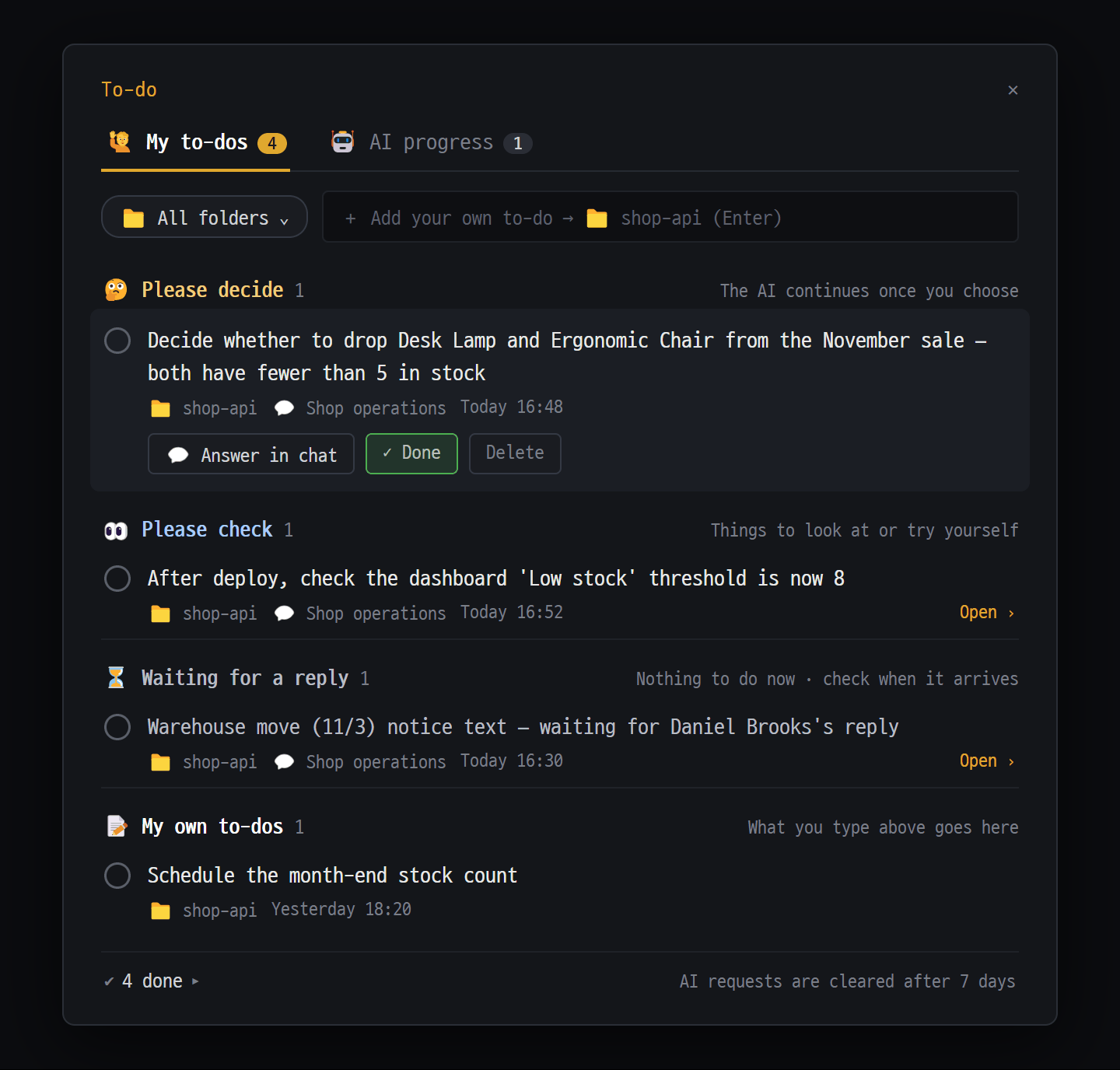The image size is (1120, 1070).
Task: Click the robot icon on AI progress tab
Action: [x=343, y=142]
